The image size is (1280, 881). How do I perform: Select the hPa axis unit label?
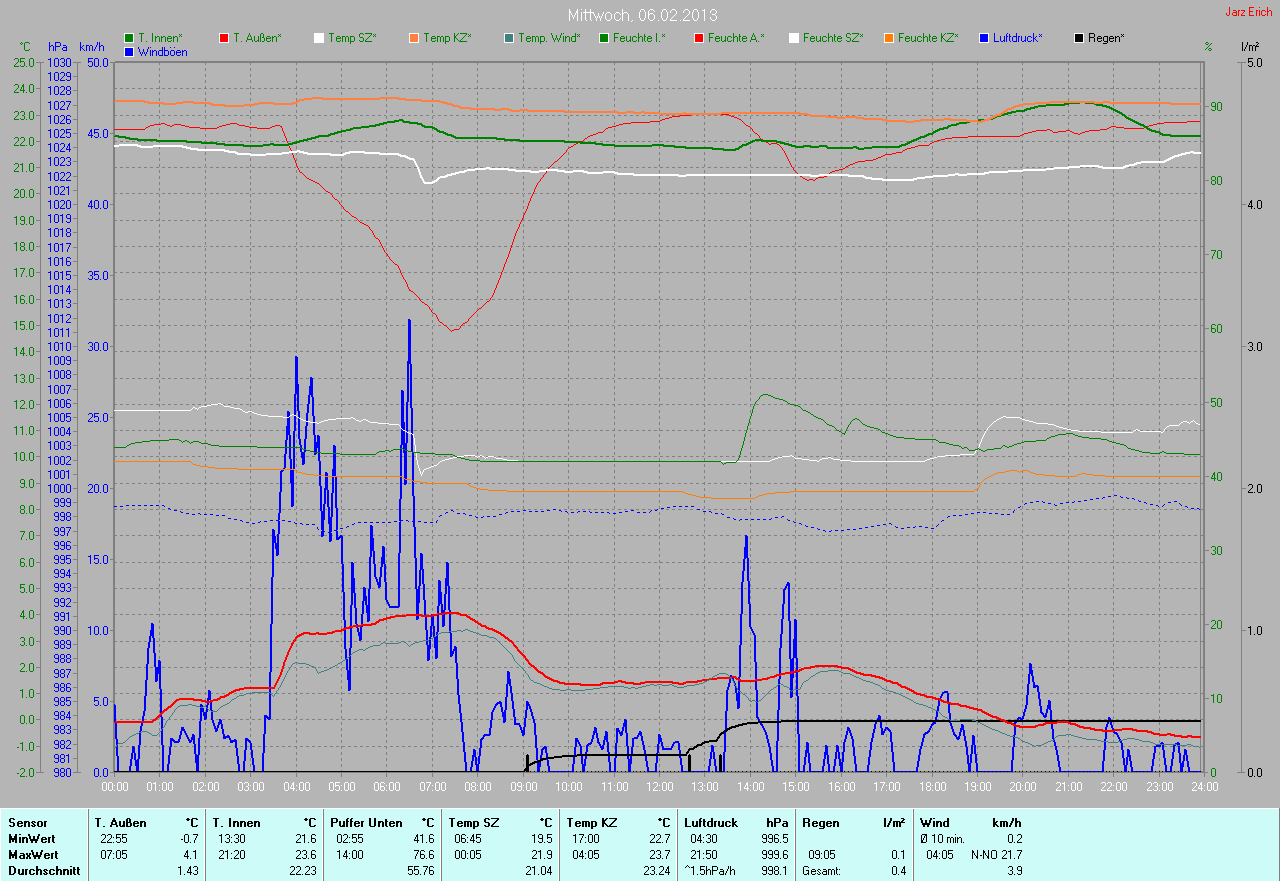click(57, 47)
